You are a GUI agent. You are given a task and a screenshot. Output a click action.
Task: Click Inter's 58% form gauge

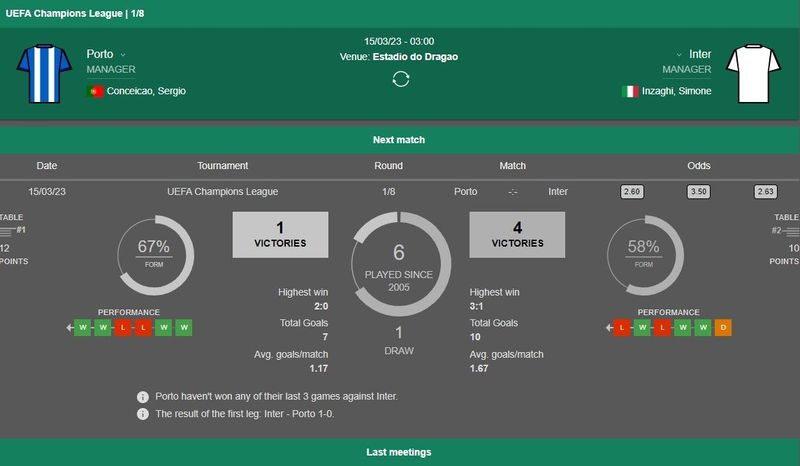point(645,255)
